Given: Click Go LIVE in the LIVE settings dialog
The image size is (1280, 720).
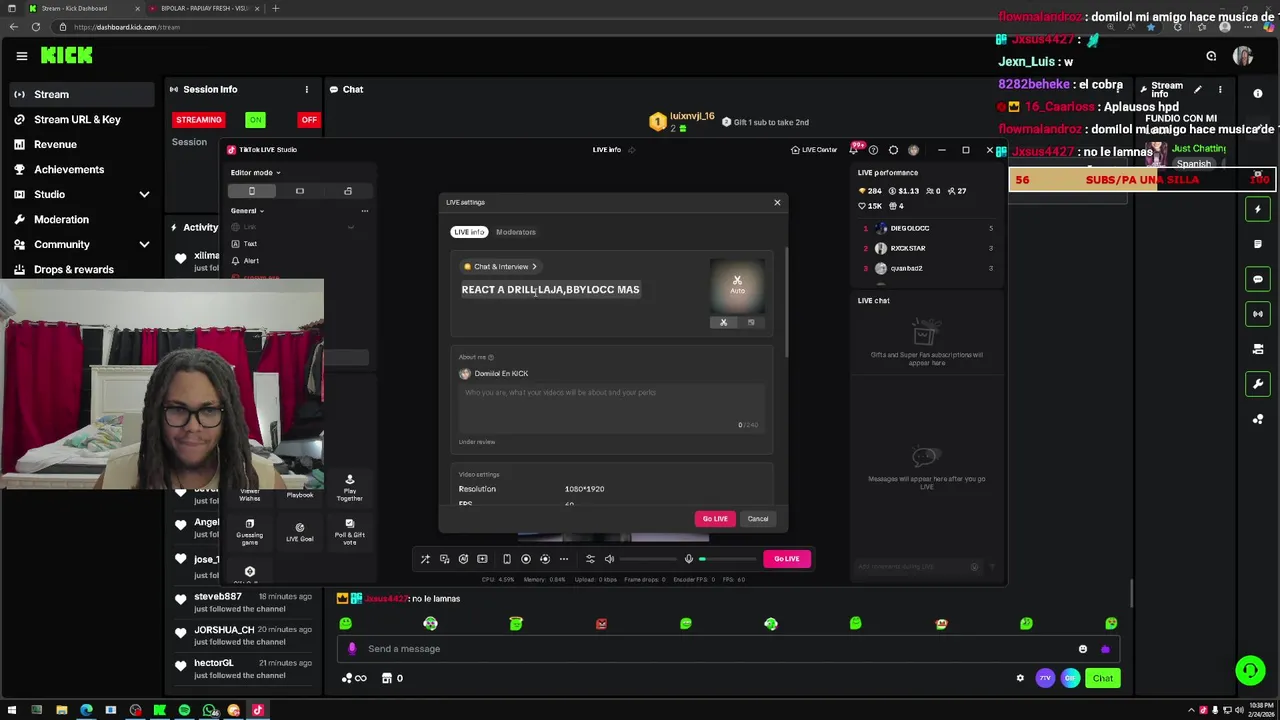Looking at the screenshot, I should click(x=715, y=519).
